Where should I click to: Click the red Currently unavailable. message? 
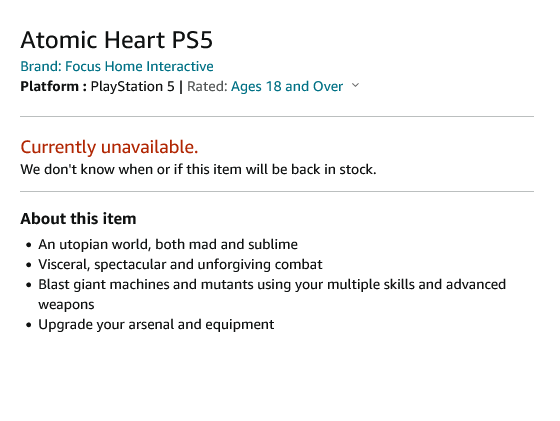(x=109, y=147)
